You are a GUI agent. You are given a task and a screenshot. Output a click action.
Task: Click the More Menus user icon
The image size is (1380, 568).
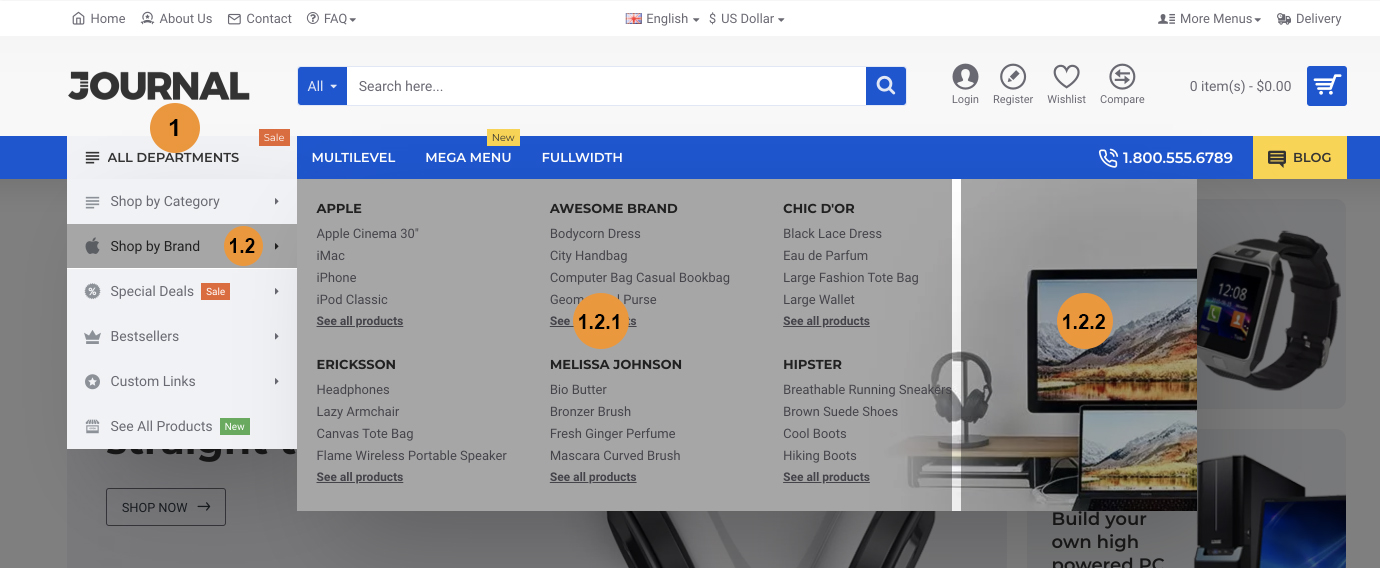[x=1166, y=18]
